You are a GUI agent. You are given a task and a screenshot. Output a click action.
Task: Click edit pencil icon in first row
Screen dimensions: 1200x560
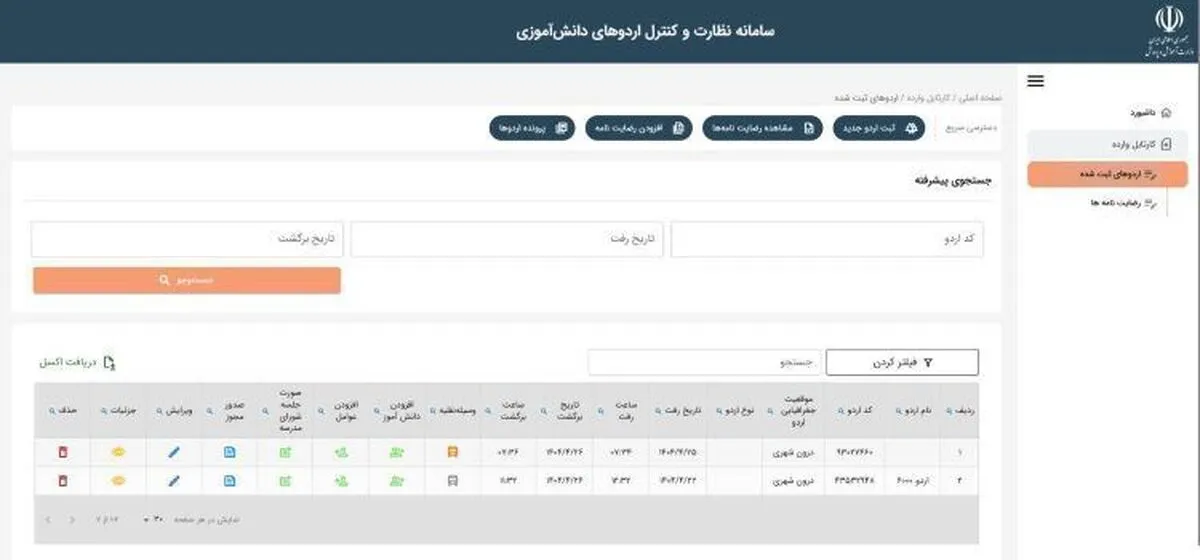[x=174, y=453]
